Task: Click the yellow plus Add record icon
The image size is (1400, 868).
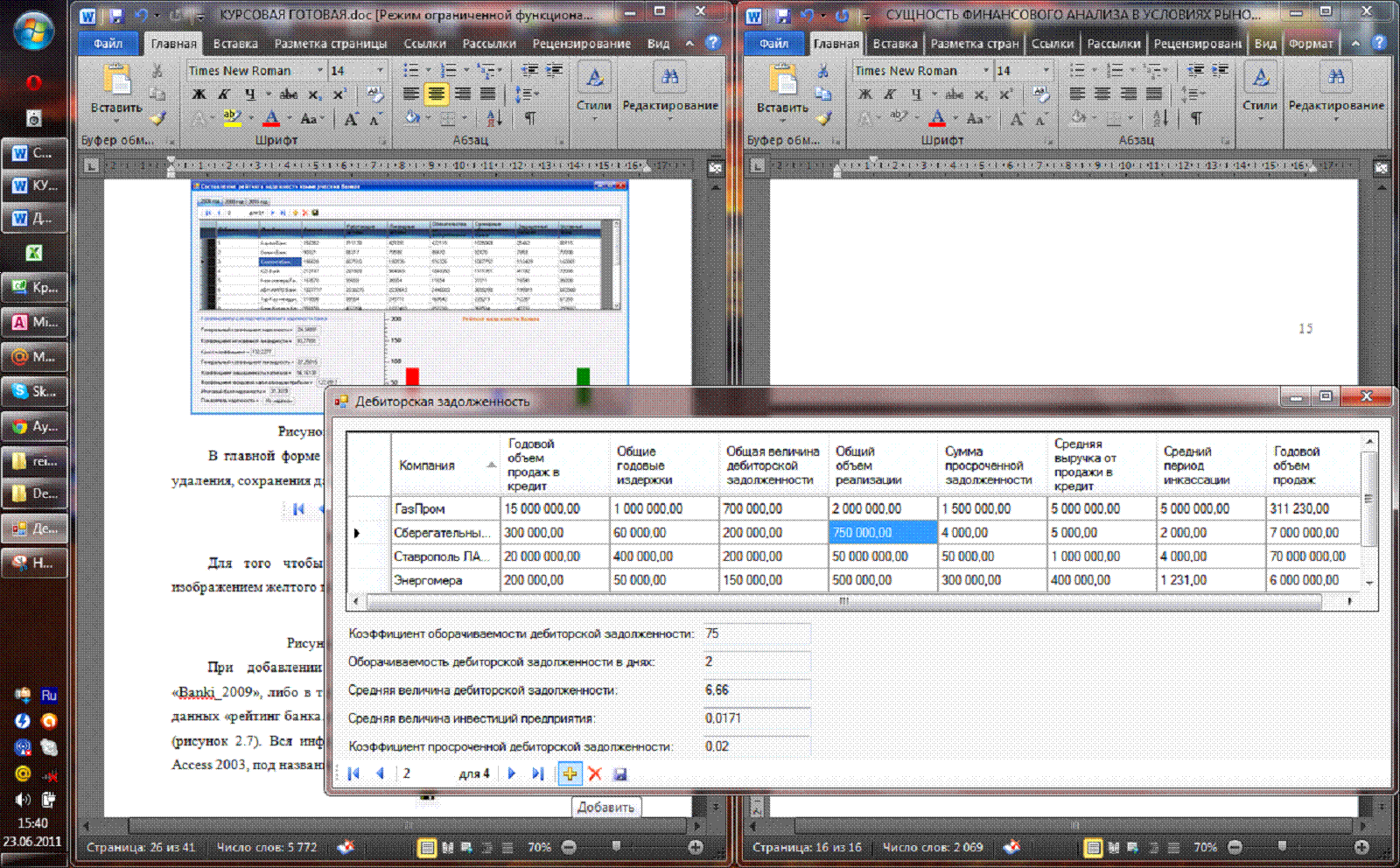Action: pos(570,773)
